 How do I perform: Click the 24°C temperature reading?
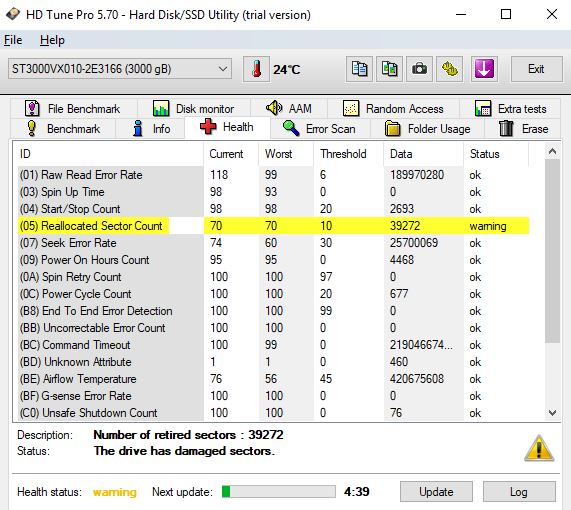tap(287, 69)
